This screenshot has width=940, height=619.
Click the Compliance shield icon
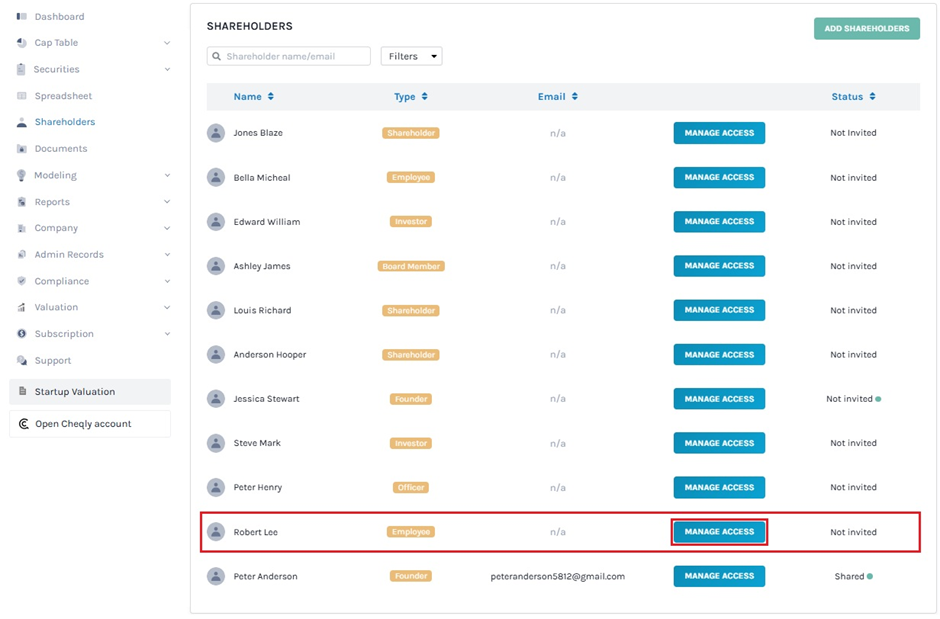click(22, 281)
